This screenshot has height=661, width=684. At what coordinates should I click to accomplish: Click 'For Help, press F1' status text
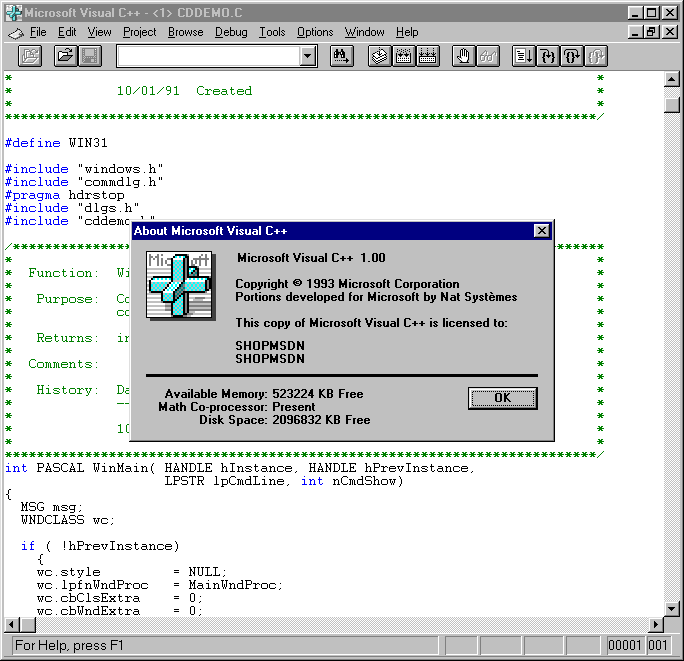(x=69, y=645)
